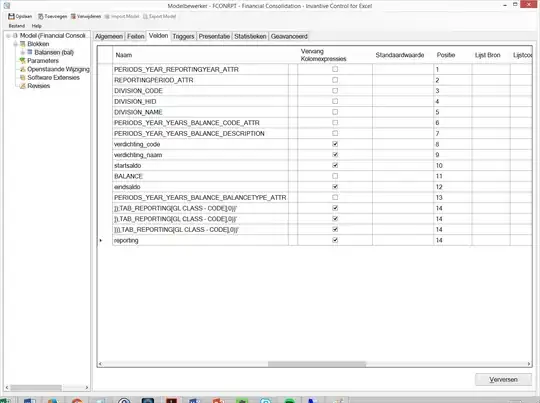Click the Export Model toolbar item

[x=159, y=16]
